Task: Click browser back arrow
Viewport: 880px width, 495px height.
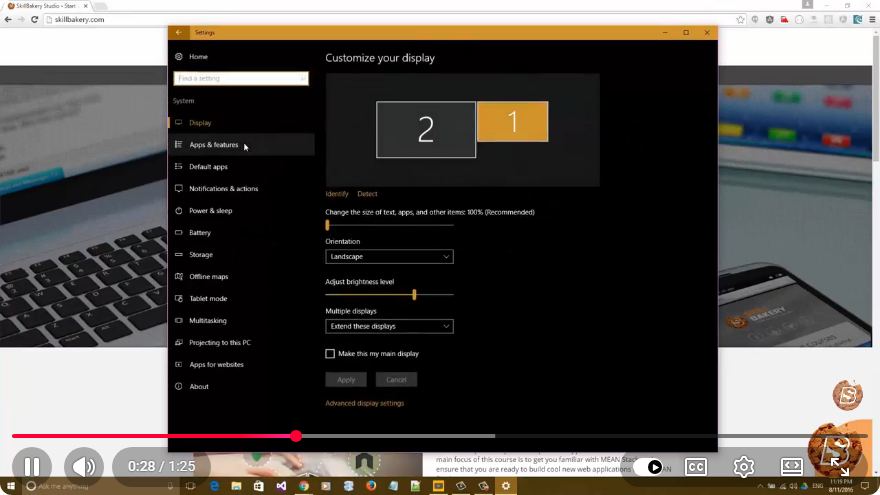Action: (x=8, y=19)
